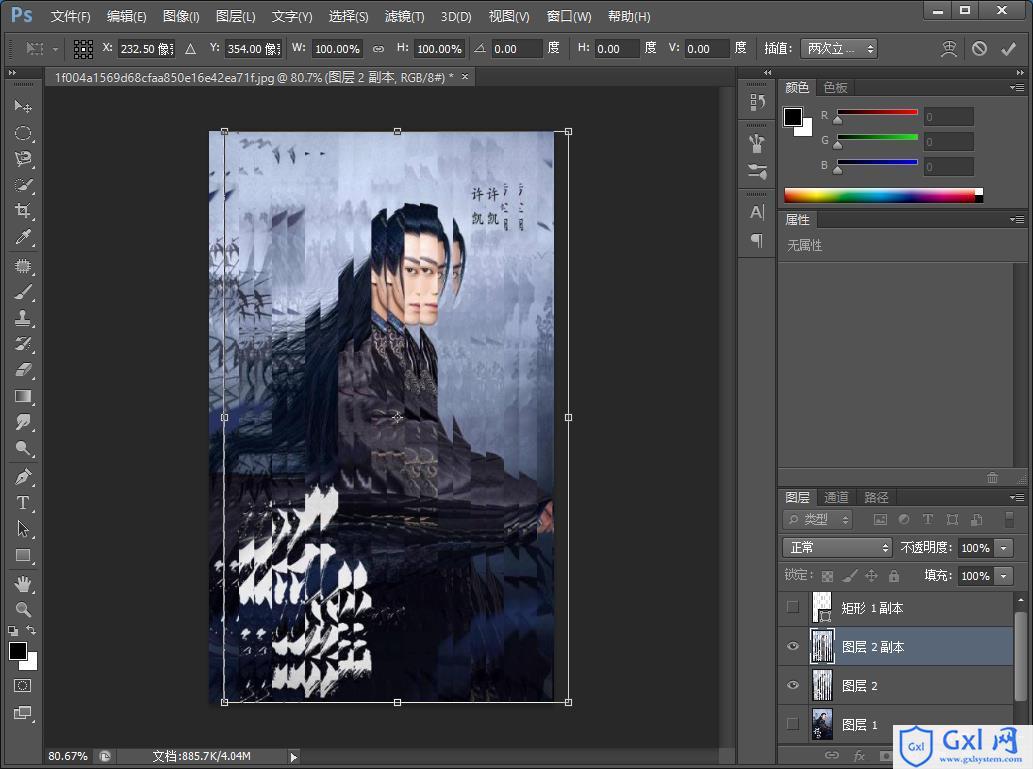Select the Lasso tool
The image size is (1033, 769).
tap(22, 159)
